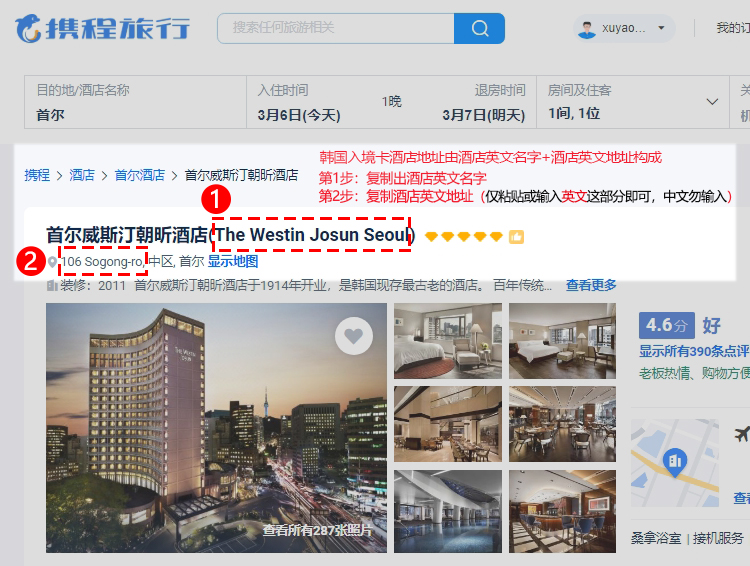This screenshot has height=566, width=750.
Task: Open the bedroom with lamp thumbnail
Action: (448, 341)
